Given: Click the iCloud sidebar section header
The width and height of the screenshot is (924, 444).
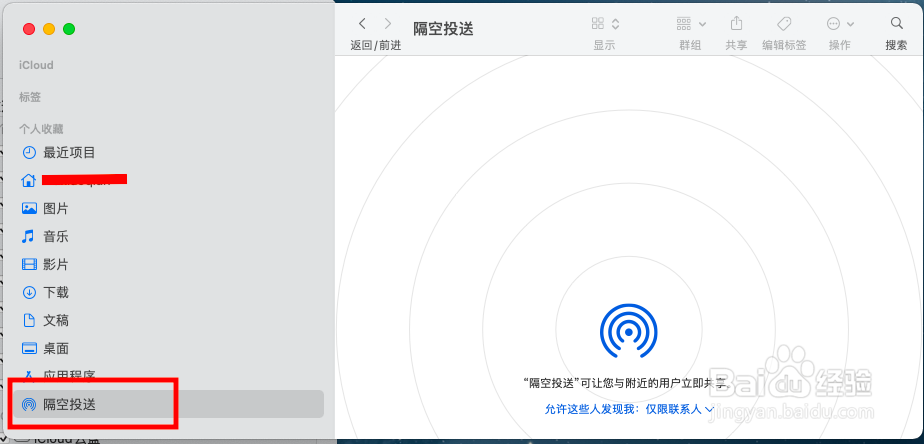Looking at the screenshot, I should click(36, 65).
